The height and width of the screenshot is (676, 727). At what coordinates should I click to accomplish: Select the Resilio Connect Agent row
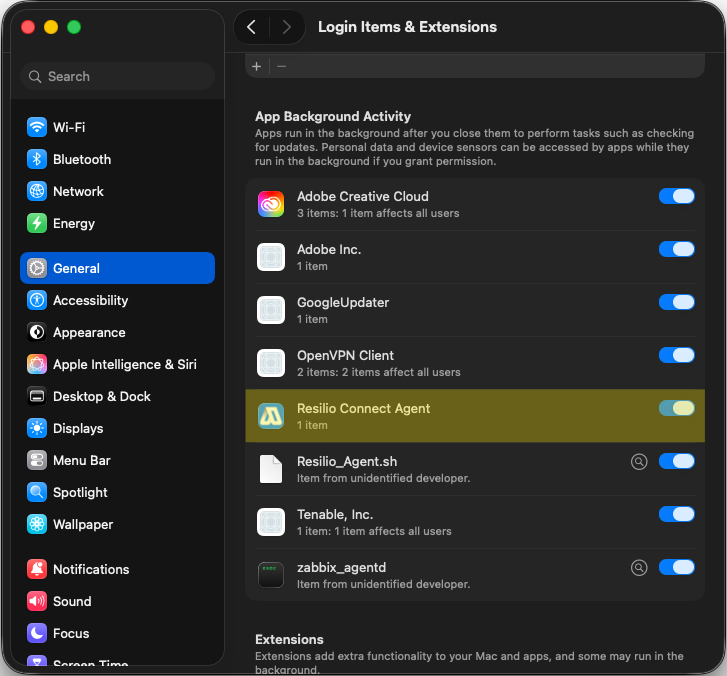pyautogui.click(x=475, y=416)
